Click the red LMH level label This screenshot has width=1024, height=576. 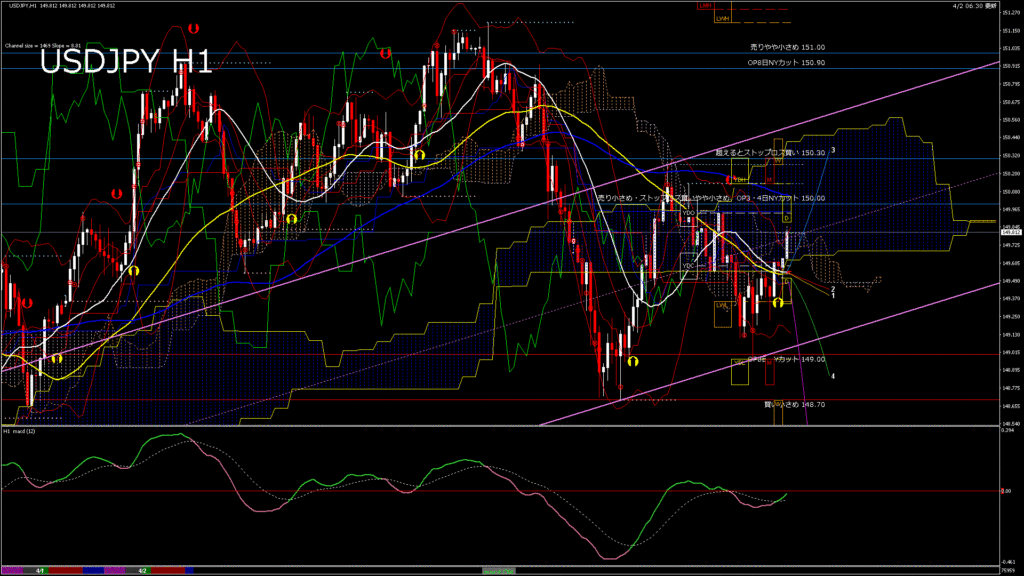tap(706, 6)
